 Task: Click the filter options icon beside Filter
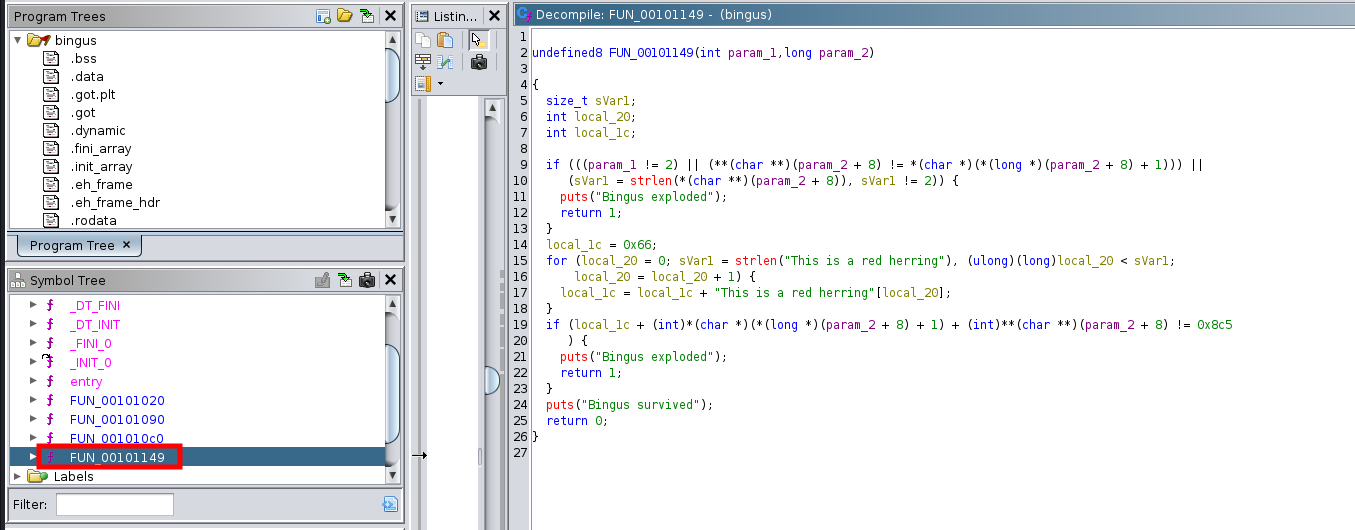click(390, 505)
